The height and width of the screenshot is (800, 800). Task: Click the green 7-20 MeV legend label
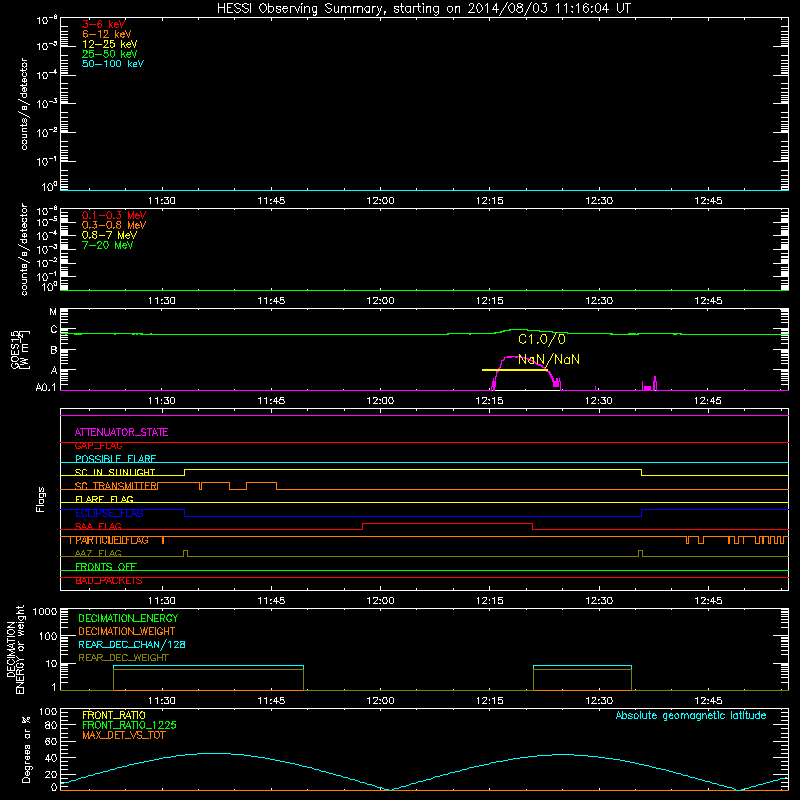tap(107, 245)
